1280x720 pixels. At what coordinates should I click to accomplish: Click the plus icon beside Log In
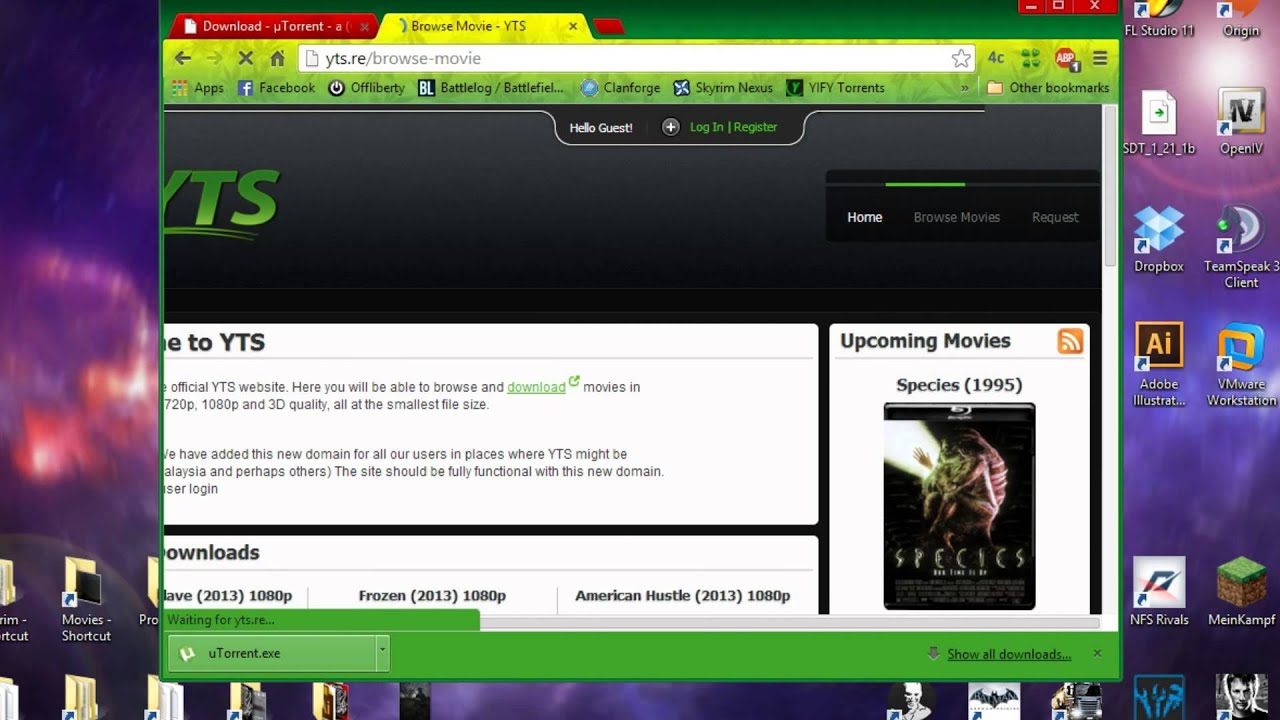click(x=670, y=127)
